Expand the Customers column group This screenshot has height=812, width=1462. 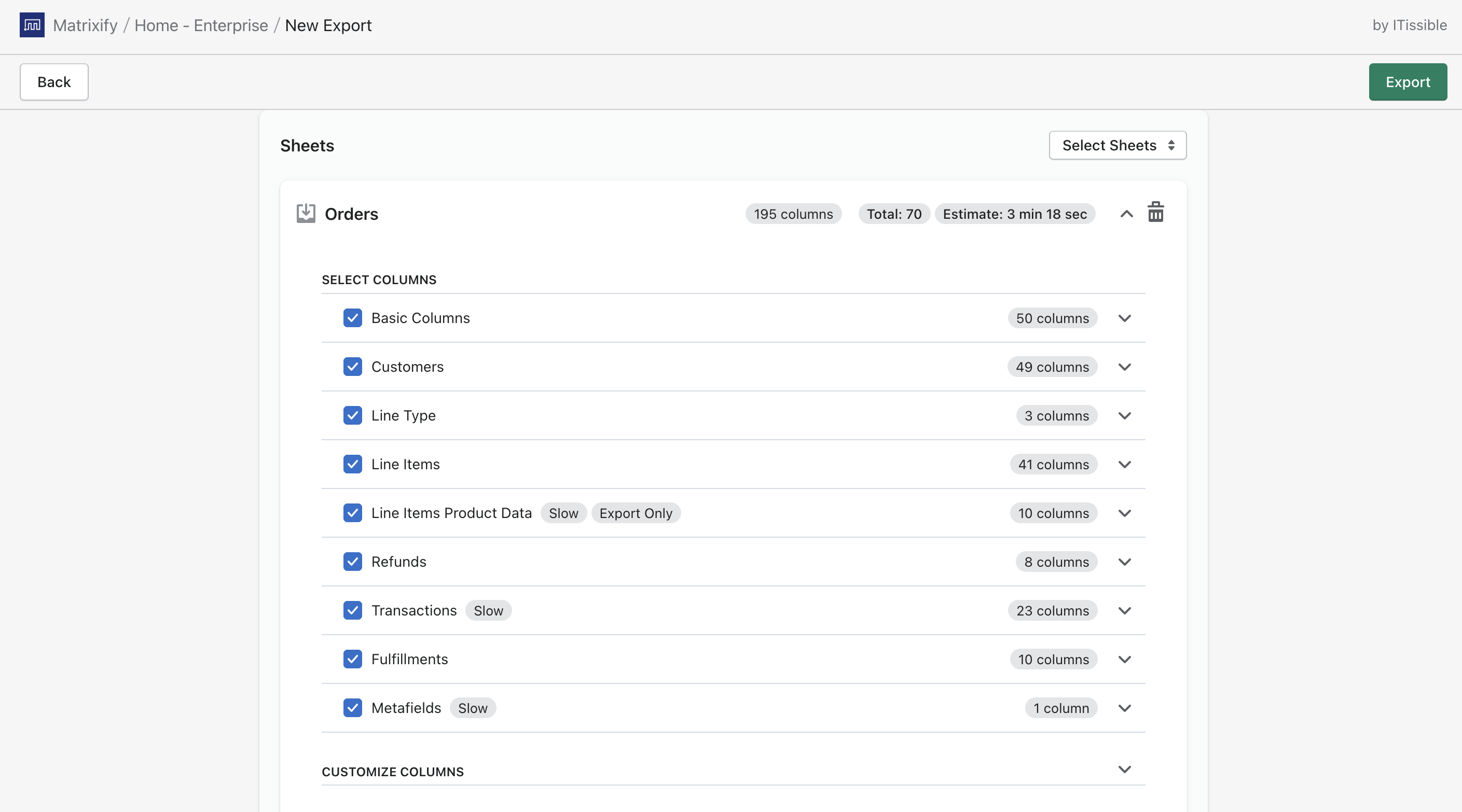pyautogui.click(x=1124, y=367)
